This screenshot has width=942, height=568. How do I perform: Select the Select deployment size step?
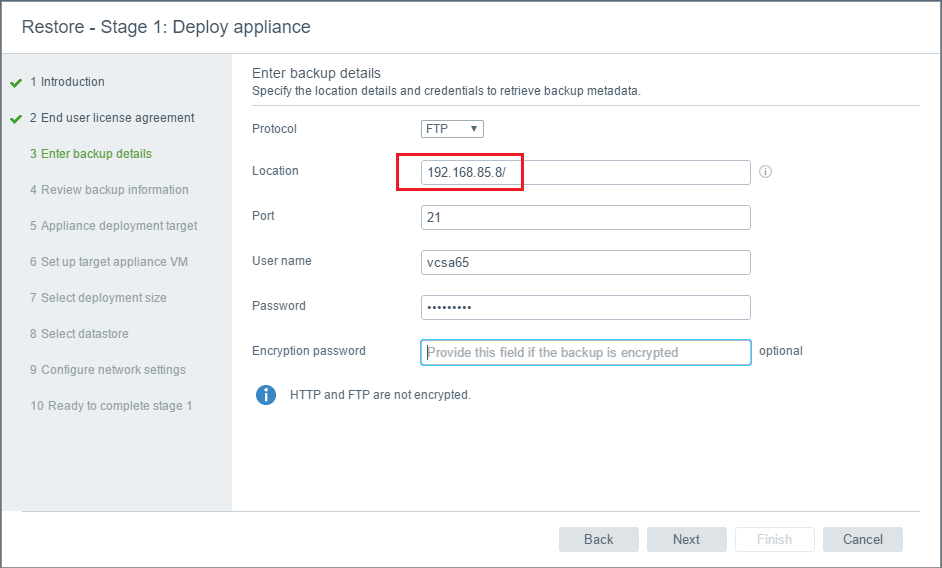(x=98, y=298)
